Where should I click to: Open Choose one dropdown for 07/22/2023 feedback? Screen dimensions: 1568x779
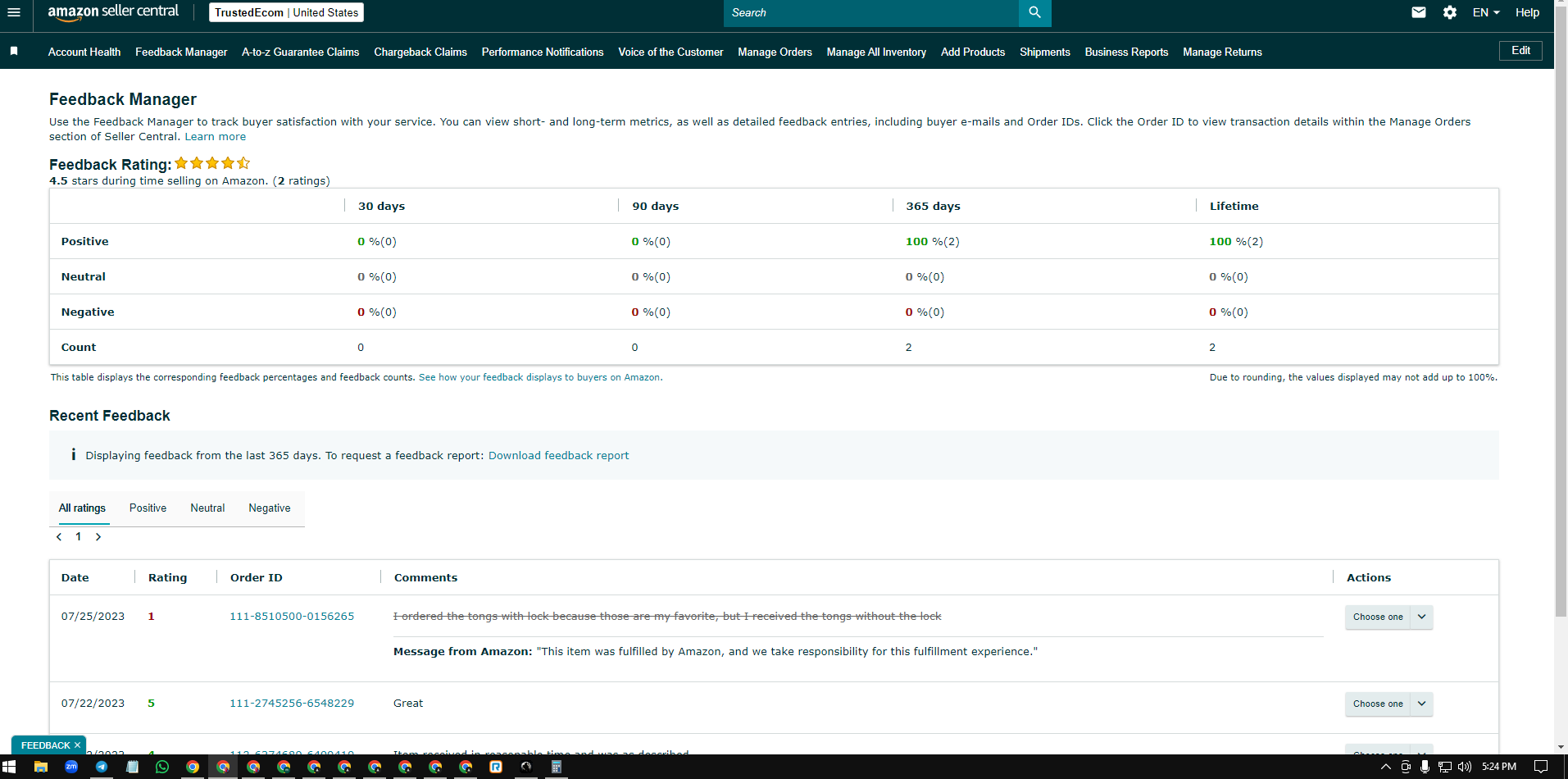1388,704
